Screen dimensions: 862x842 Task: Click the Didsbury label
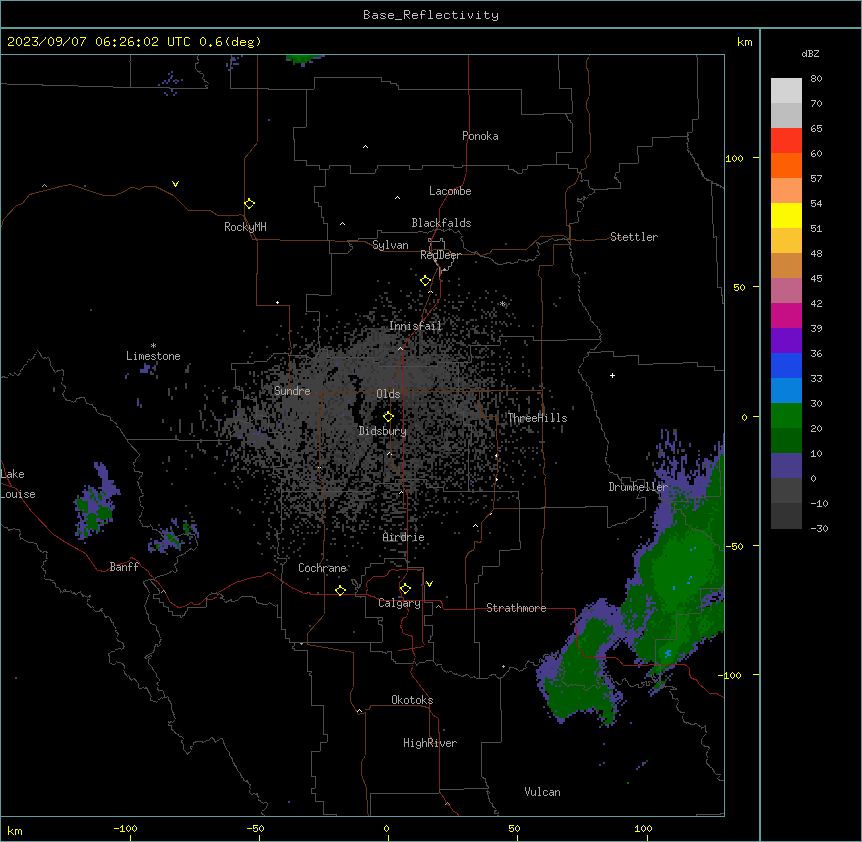382,431
